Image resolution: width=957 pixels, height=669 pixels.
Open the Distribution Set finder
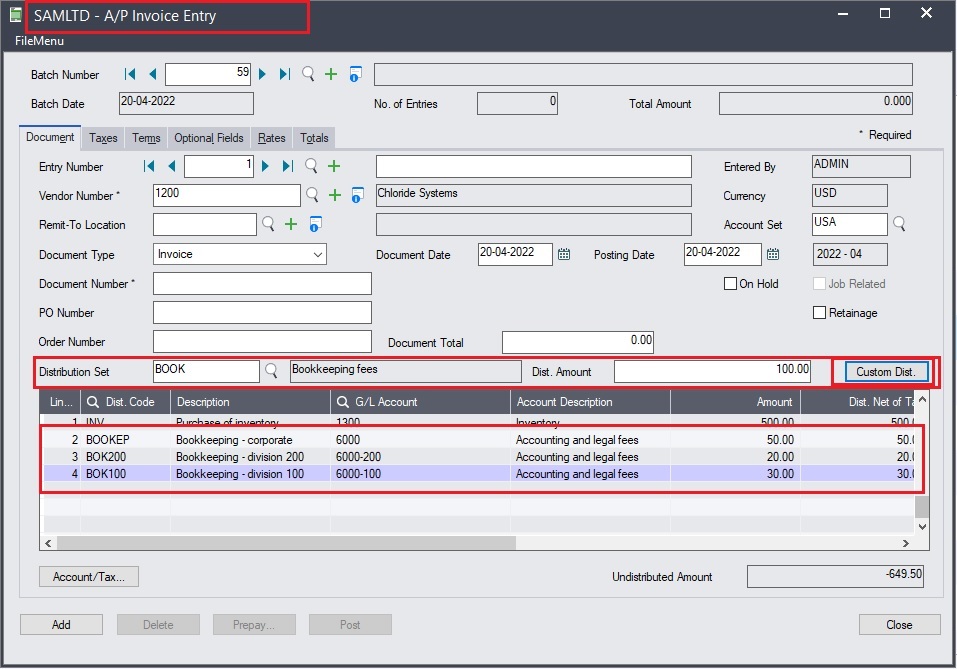[271, 371]
